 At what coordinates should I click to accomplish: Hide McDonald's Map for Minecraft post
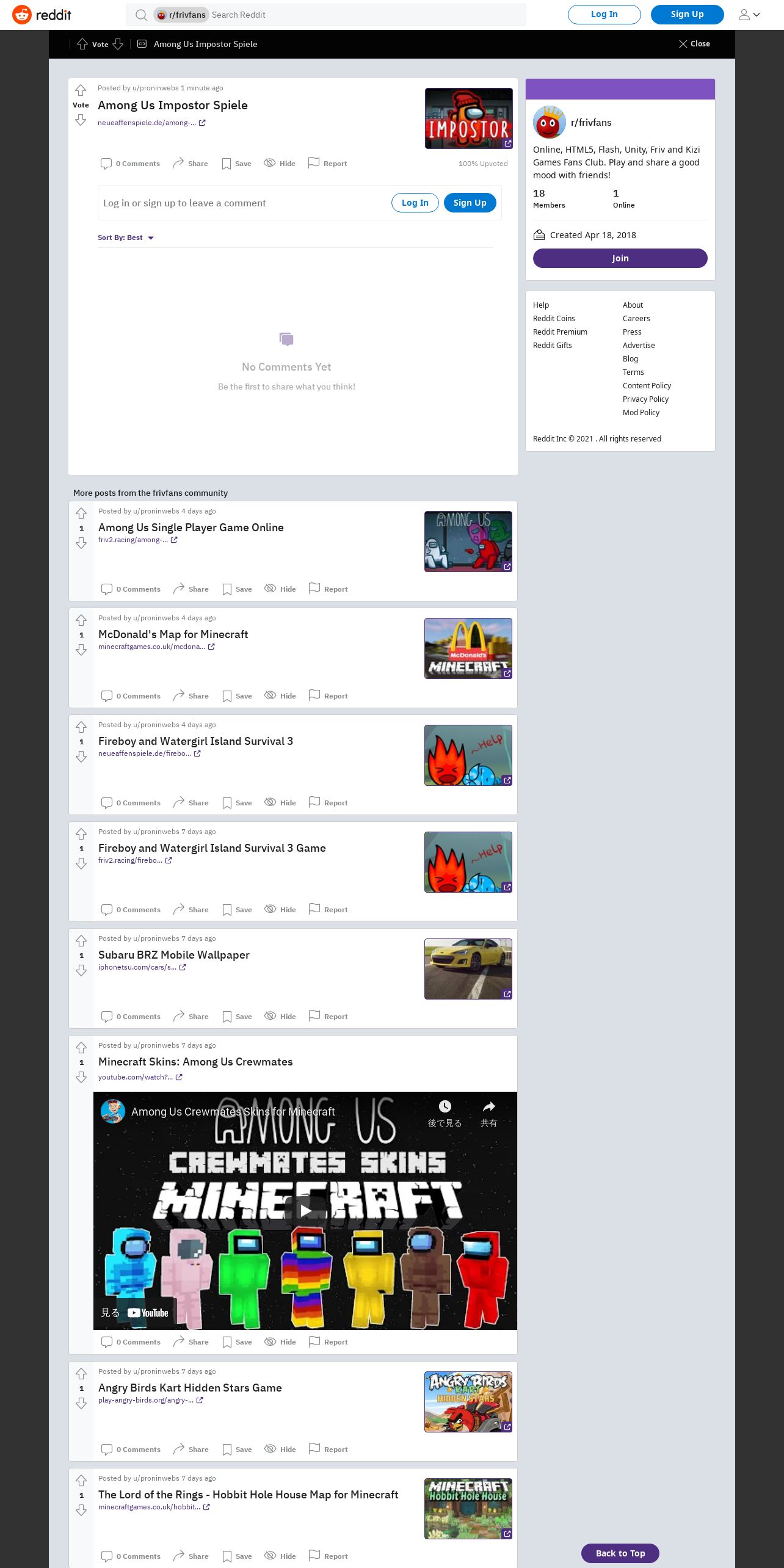(280, 696)
